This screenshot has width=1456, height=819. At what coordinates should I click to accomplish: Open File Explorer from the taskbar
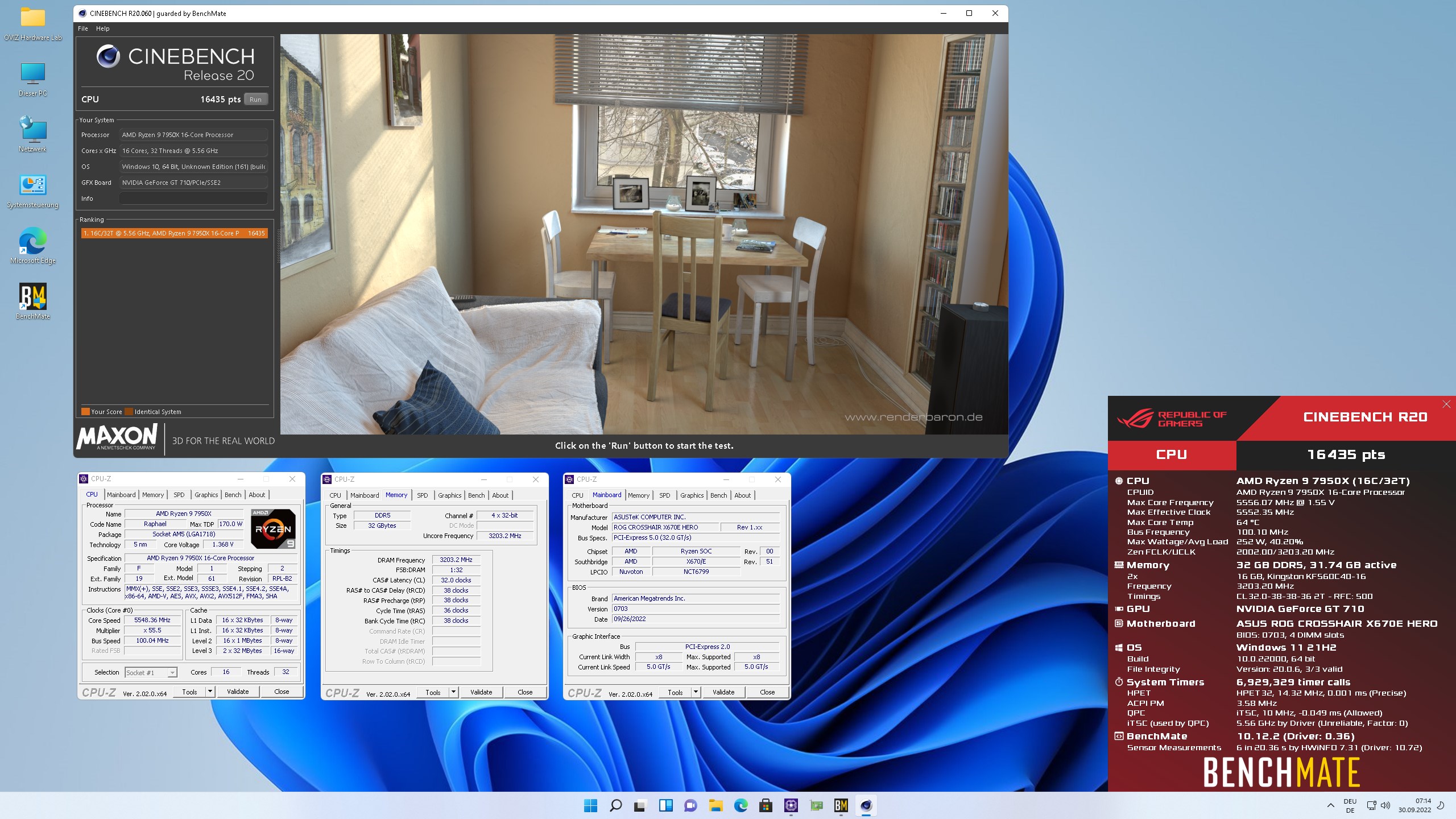(x=715, y=805)
